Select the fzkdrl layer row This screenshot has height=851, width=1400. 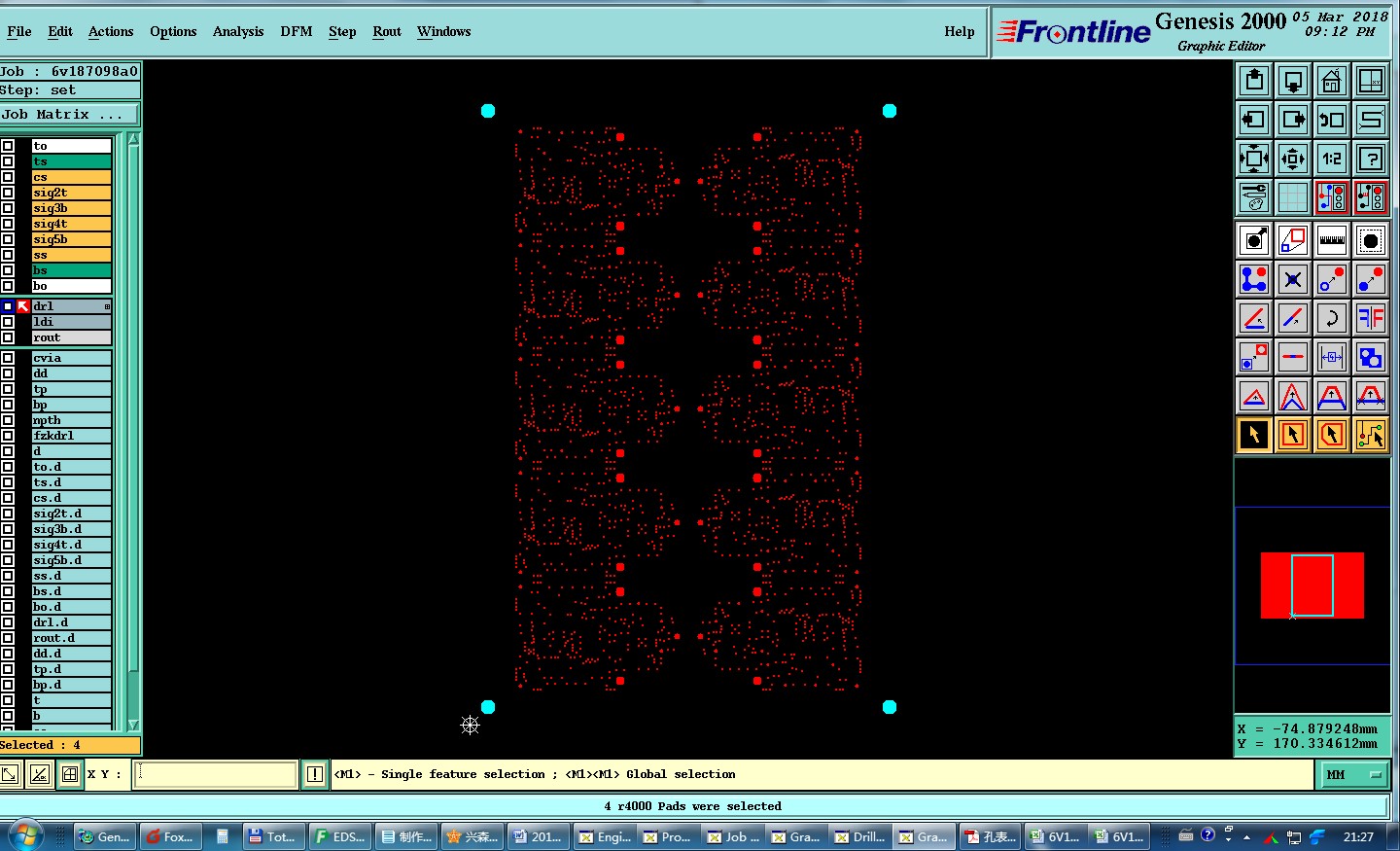tap(72, 436)
